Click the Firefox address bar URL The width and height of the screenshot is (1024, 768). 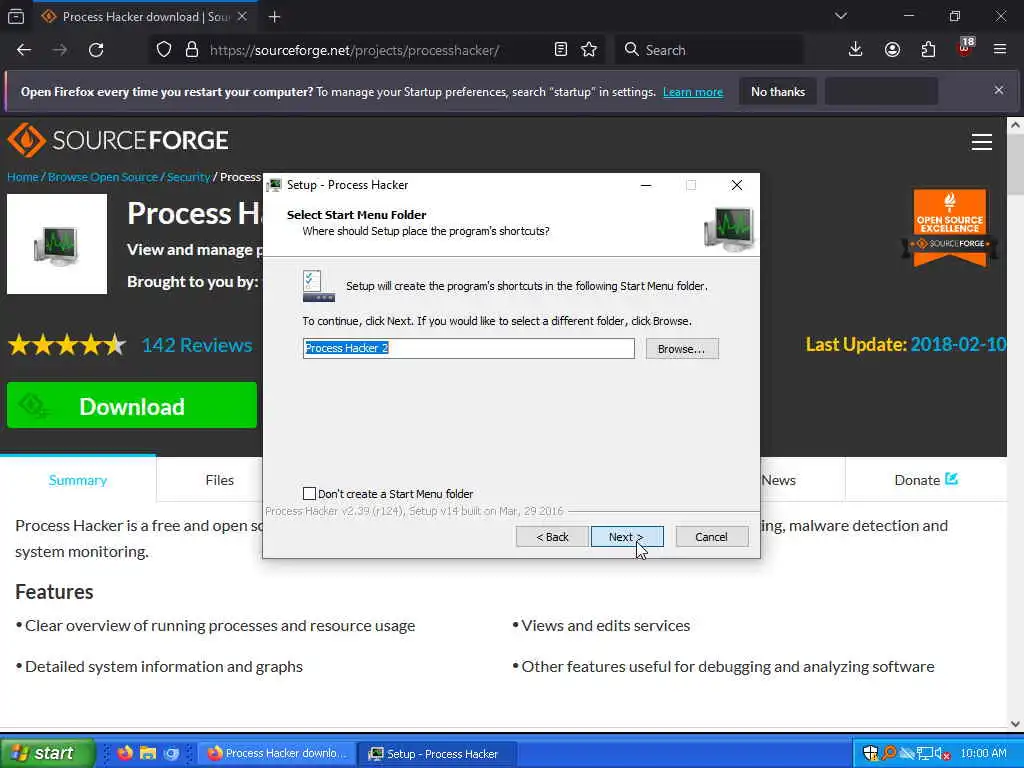[355, 50]
